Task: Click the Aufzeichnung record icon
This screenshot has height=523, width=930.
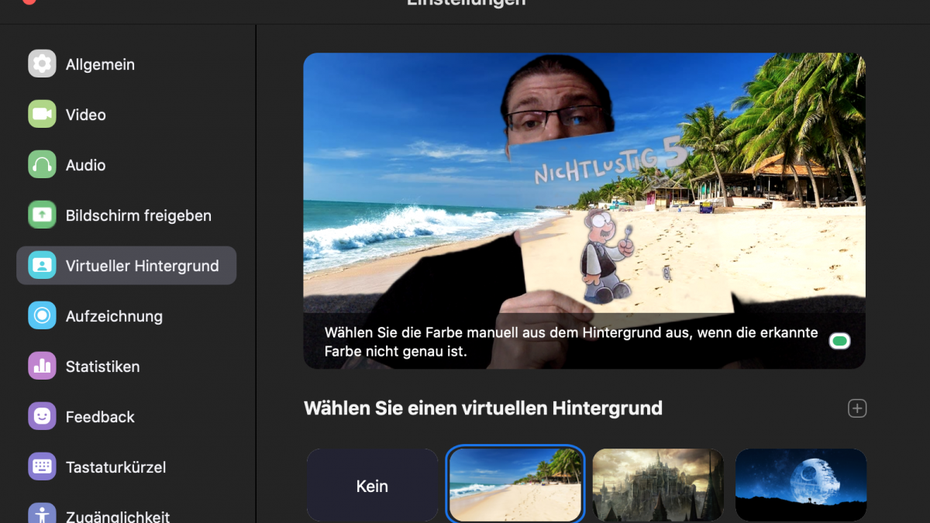Action: [x=42, y=315]
